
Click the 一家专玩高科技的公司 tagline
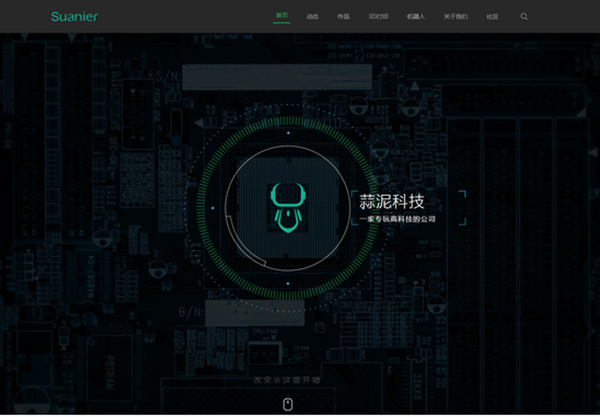(402, 219)
